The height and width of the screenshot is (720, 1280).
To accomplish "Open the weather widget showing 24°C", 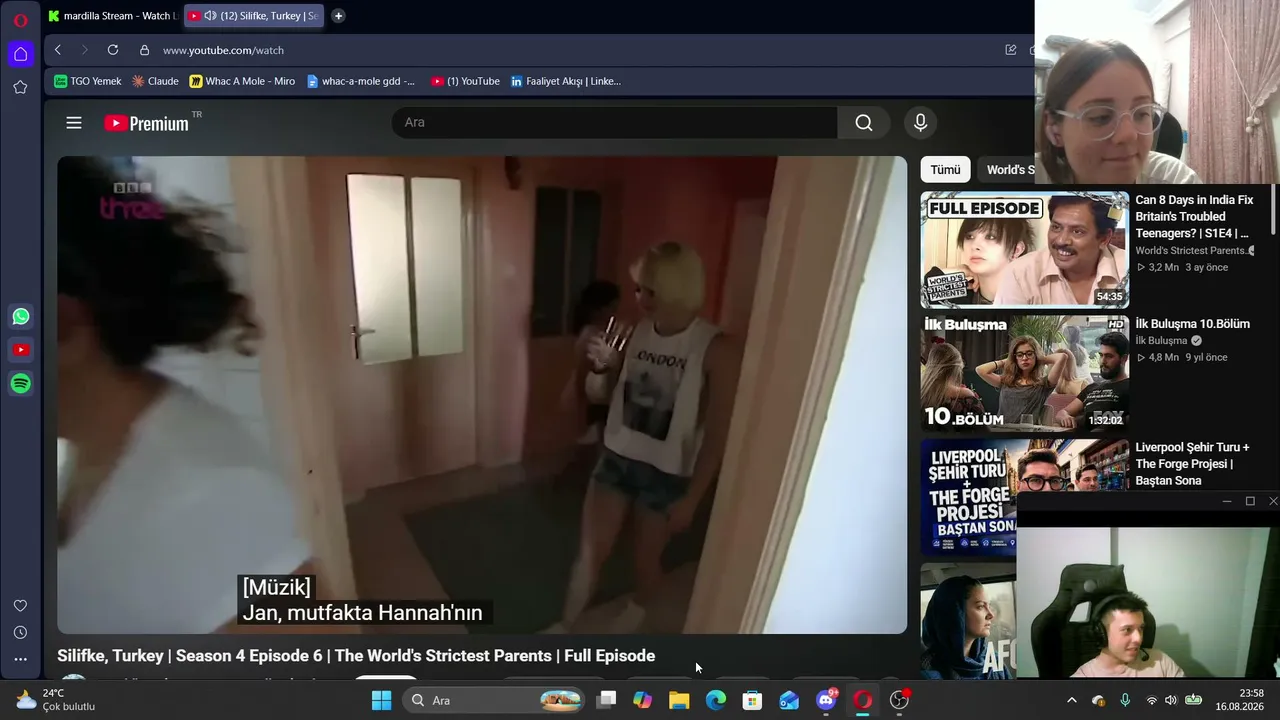I will tap(55, 700).
